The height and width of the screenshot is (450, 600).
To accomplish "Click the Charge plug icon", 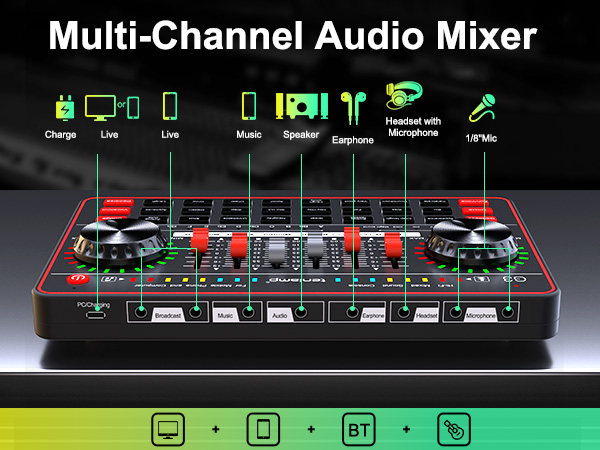I will click(x=65, y=108).
